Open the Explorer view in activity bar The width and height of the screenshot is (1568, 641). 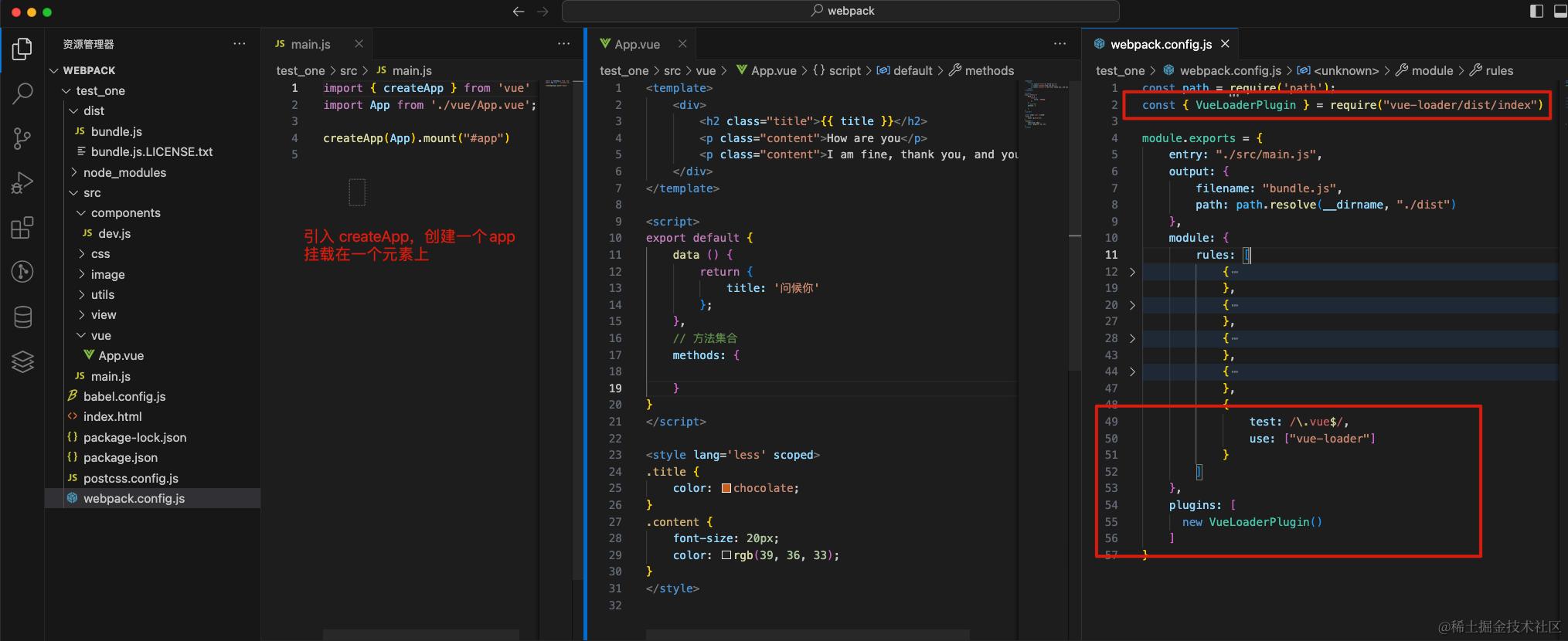click(22, 49)
